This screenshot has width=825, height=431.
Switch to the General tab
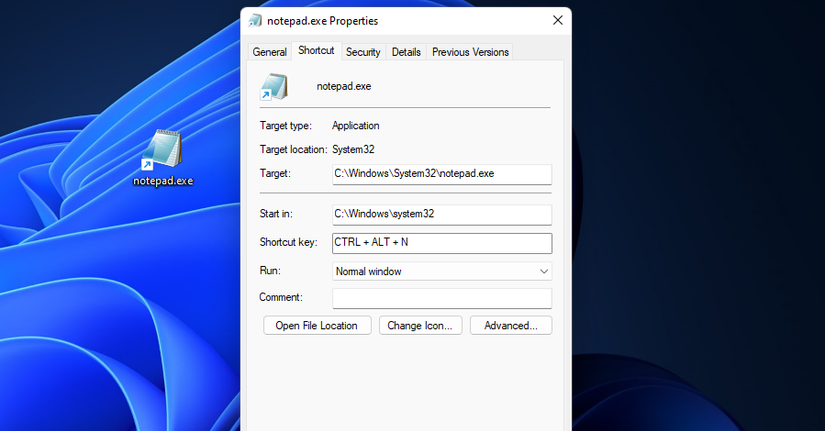(269, 52)
